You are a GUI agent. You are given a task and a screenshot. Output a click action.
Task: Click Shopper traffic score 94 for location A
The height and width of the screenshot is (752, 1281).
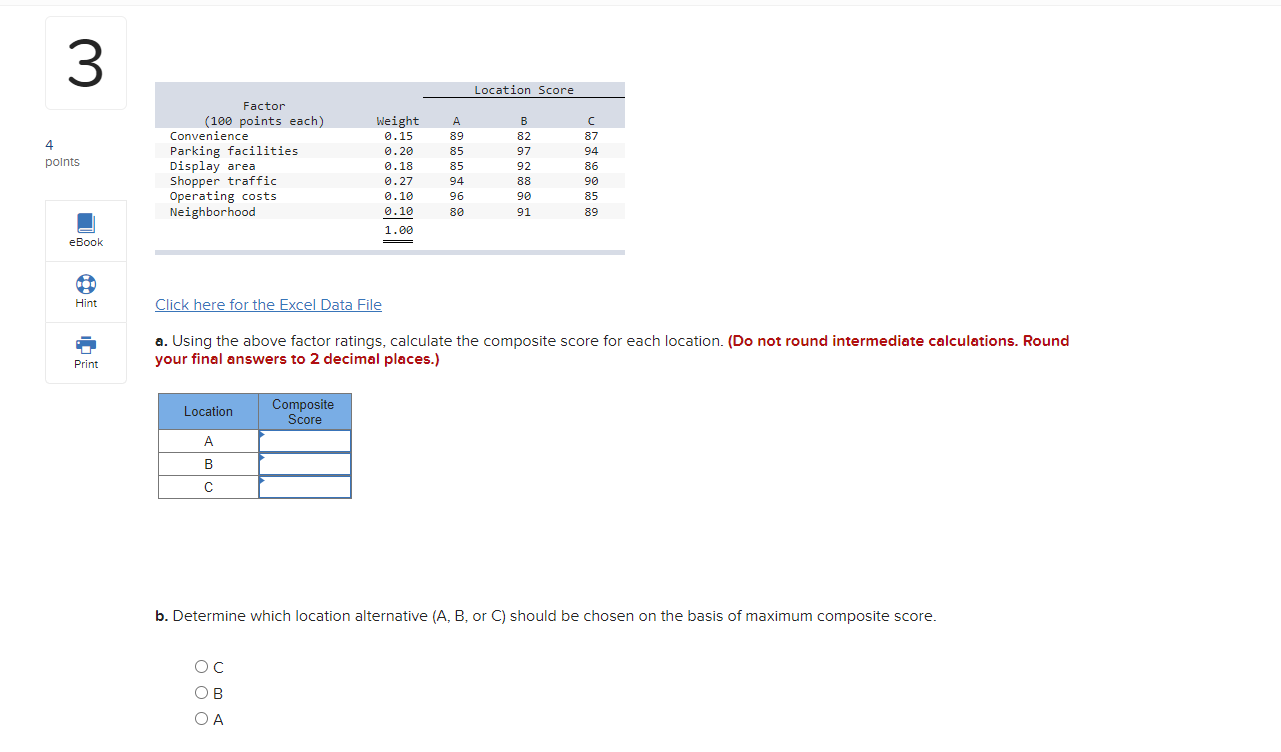click(456, 181)
